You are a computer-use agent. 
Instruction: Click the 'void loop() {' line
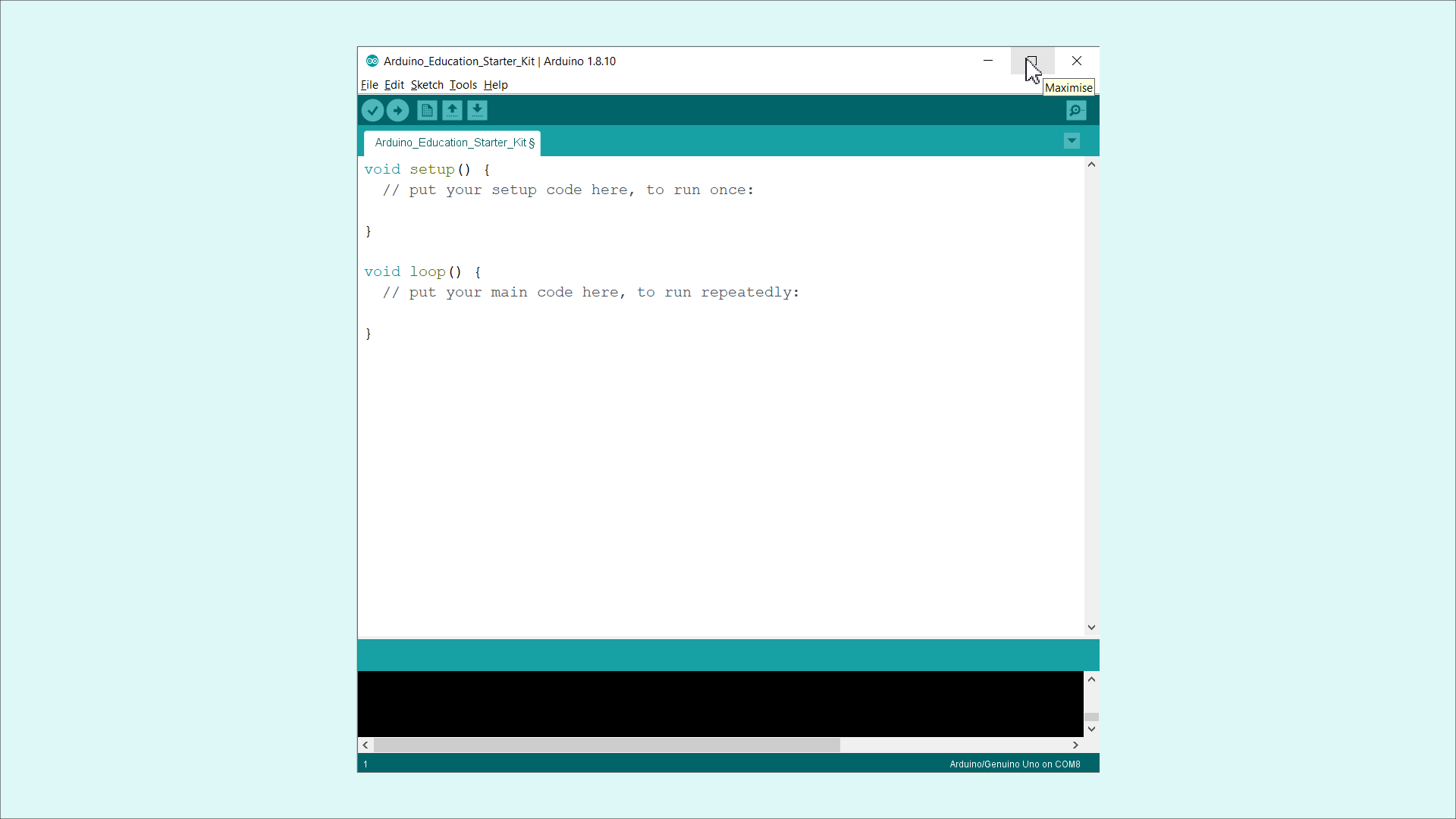[x=422, y=272]
